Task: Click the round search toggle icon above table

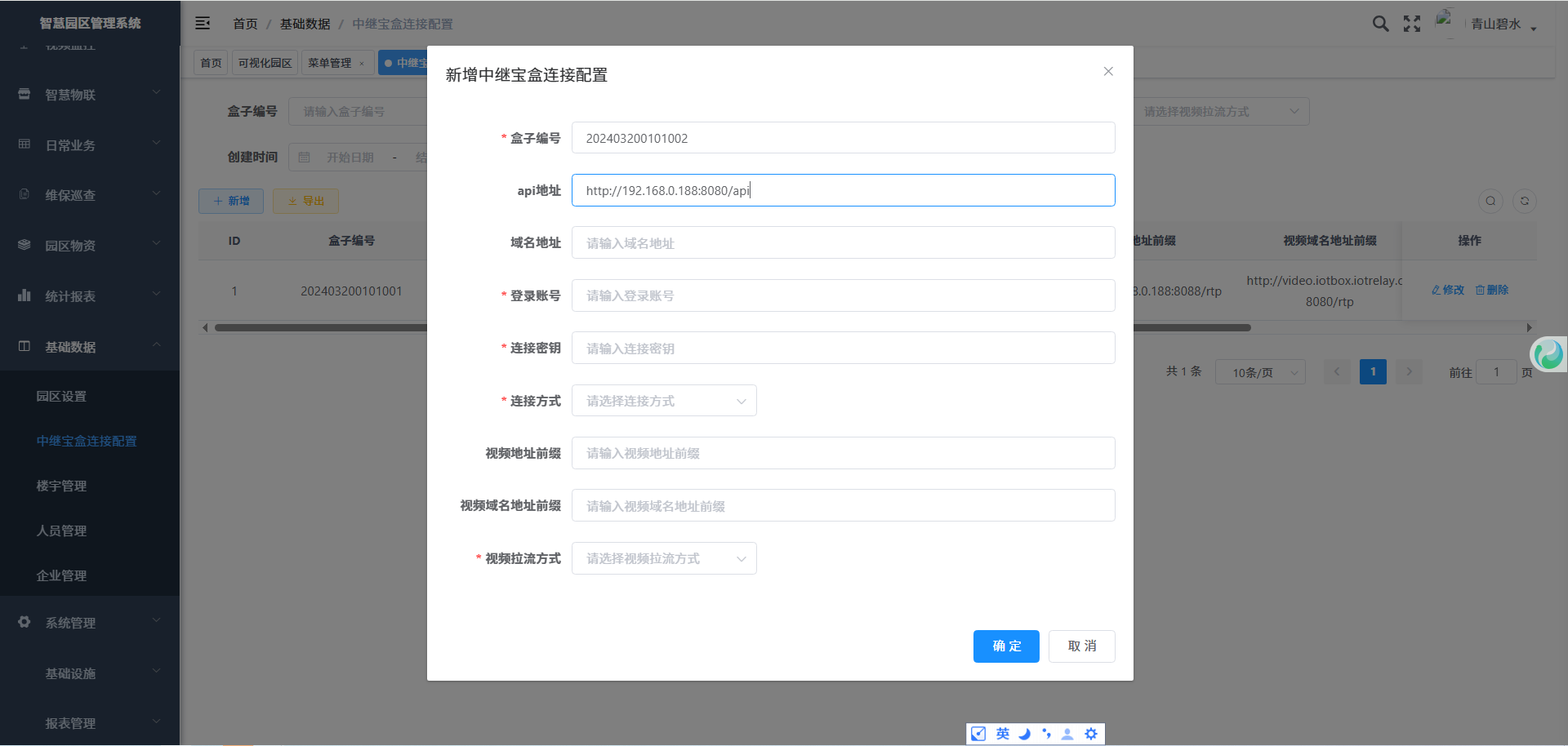Action: pos(1490,201)
